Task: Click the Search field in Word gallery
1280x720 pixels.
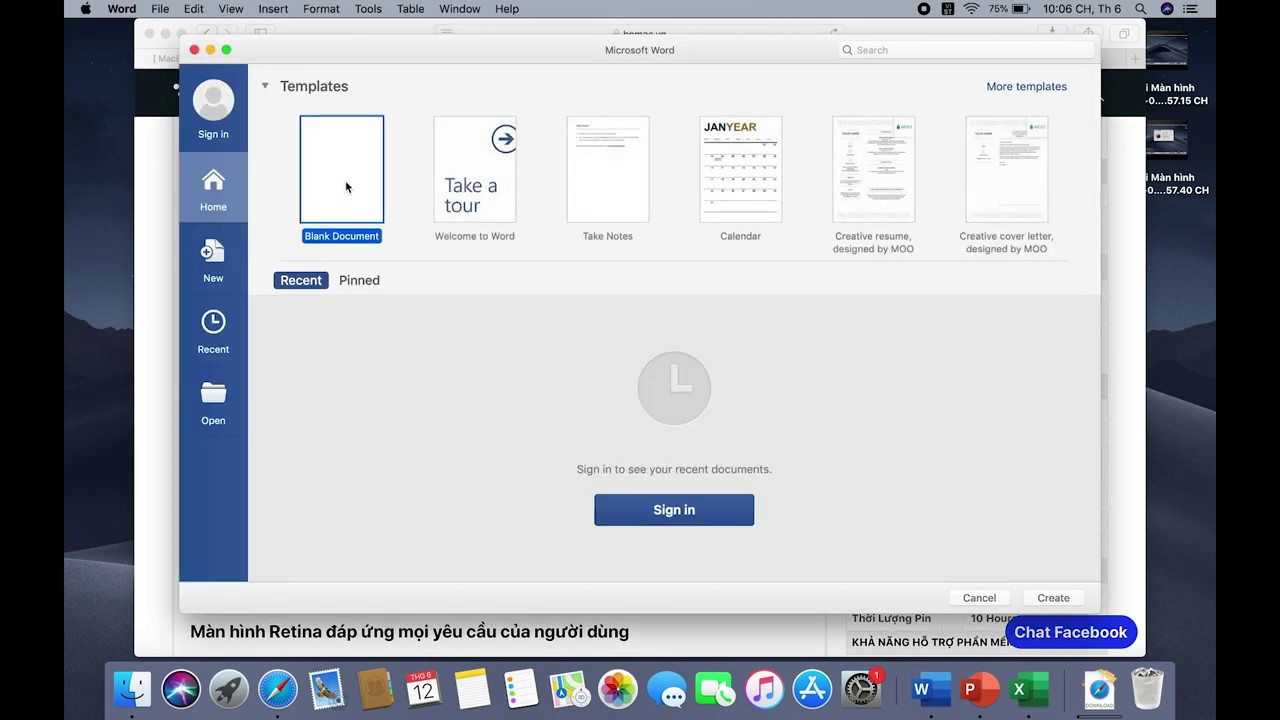Action: (x=965, y=50)
